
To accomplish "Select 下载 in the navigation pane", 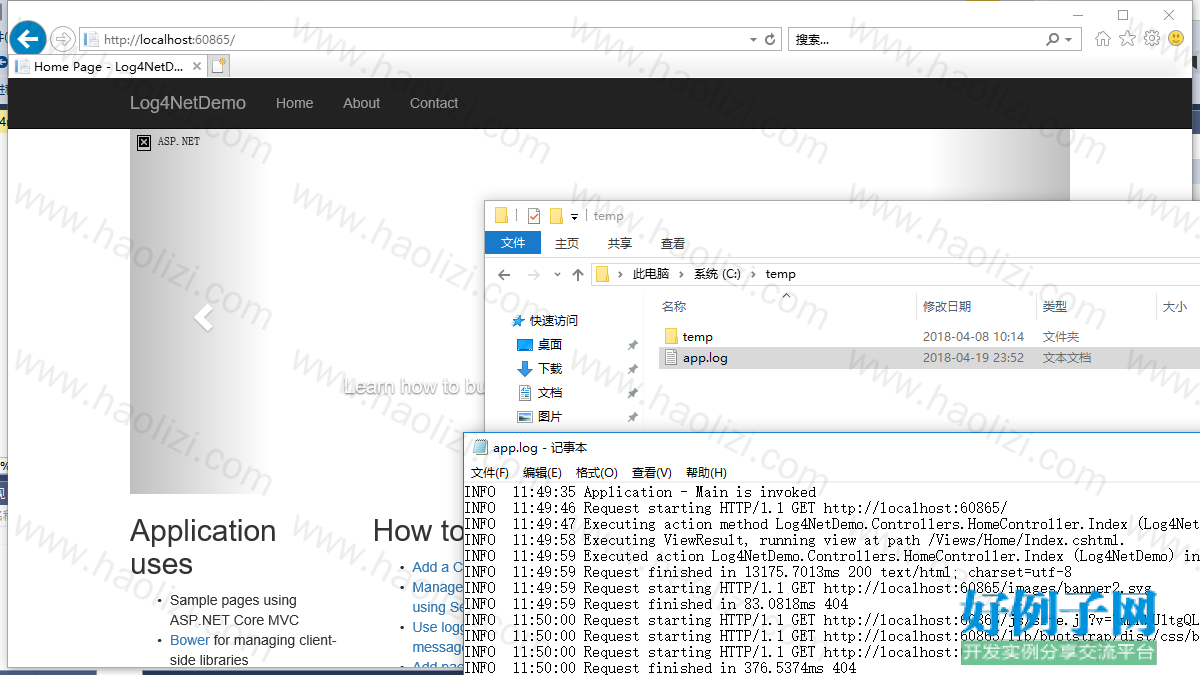I will 550,369.
